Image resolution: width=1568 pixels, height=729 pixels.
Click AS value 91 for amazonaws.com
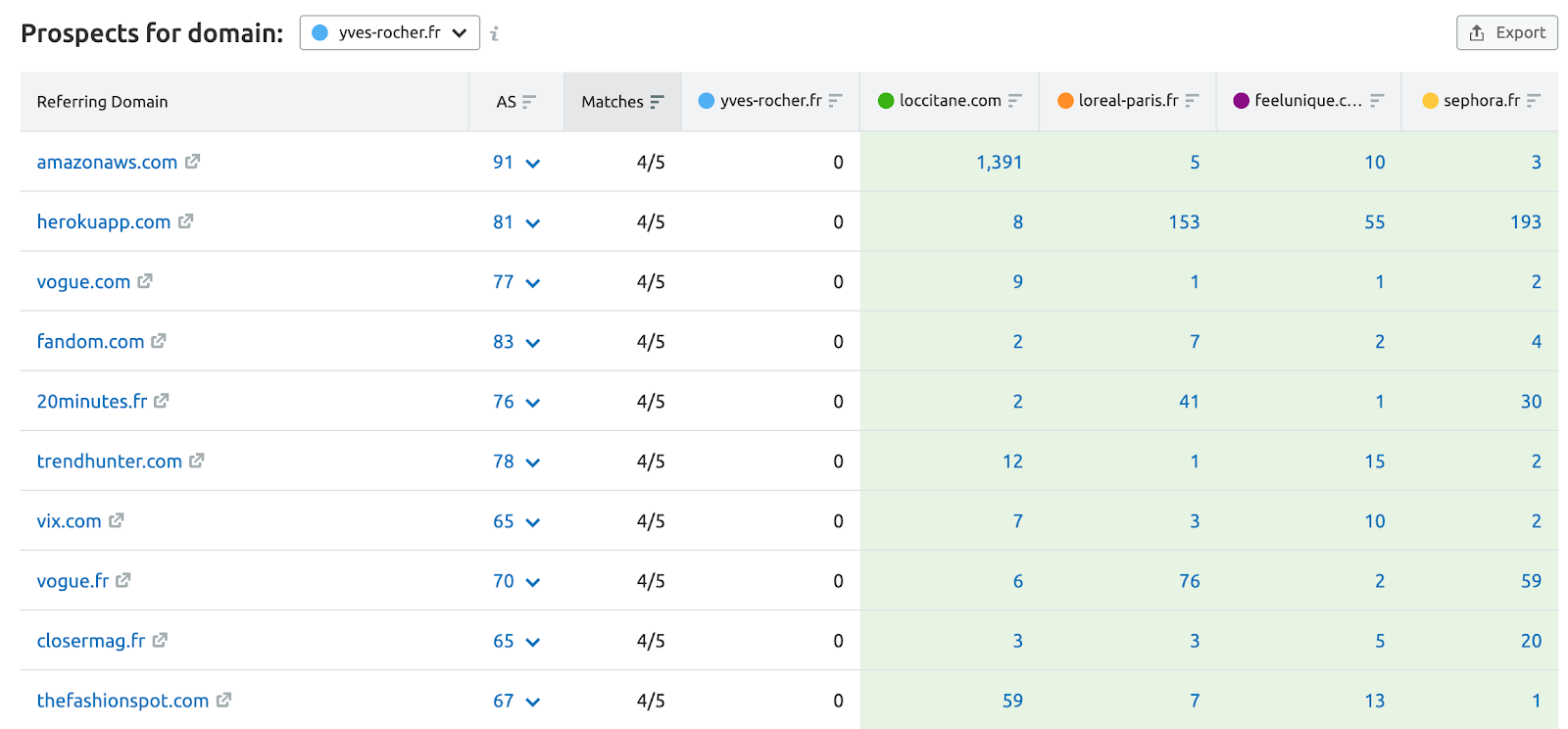click(503, 162)
